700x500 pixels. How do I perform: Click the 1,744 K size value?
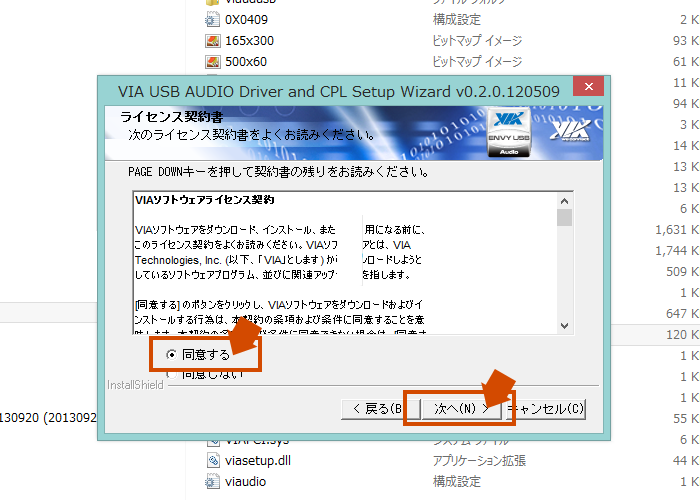click(x=676, y=250)
